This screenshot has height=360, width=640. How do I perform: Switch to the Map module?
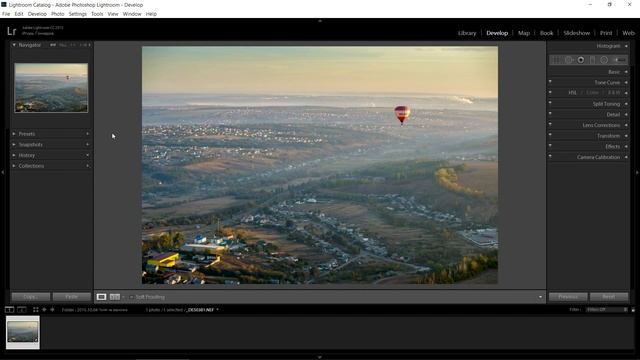click(x=524, y=33)
